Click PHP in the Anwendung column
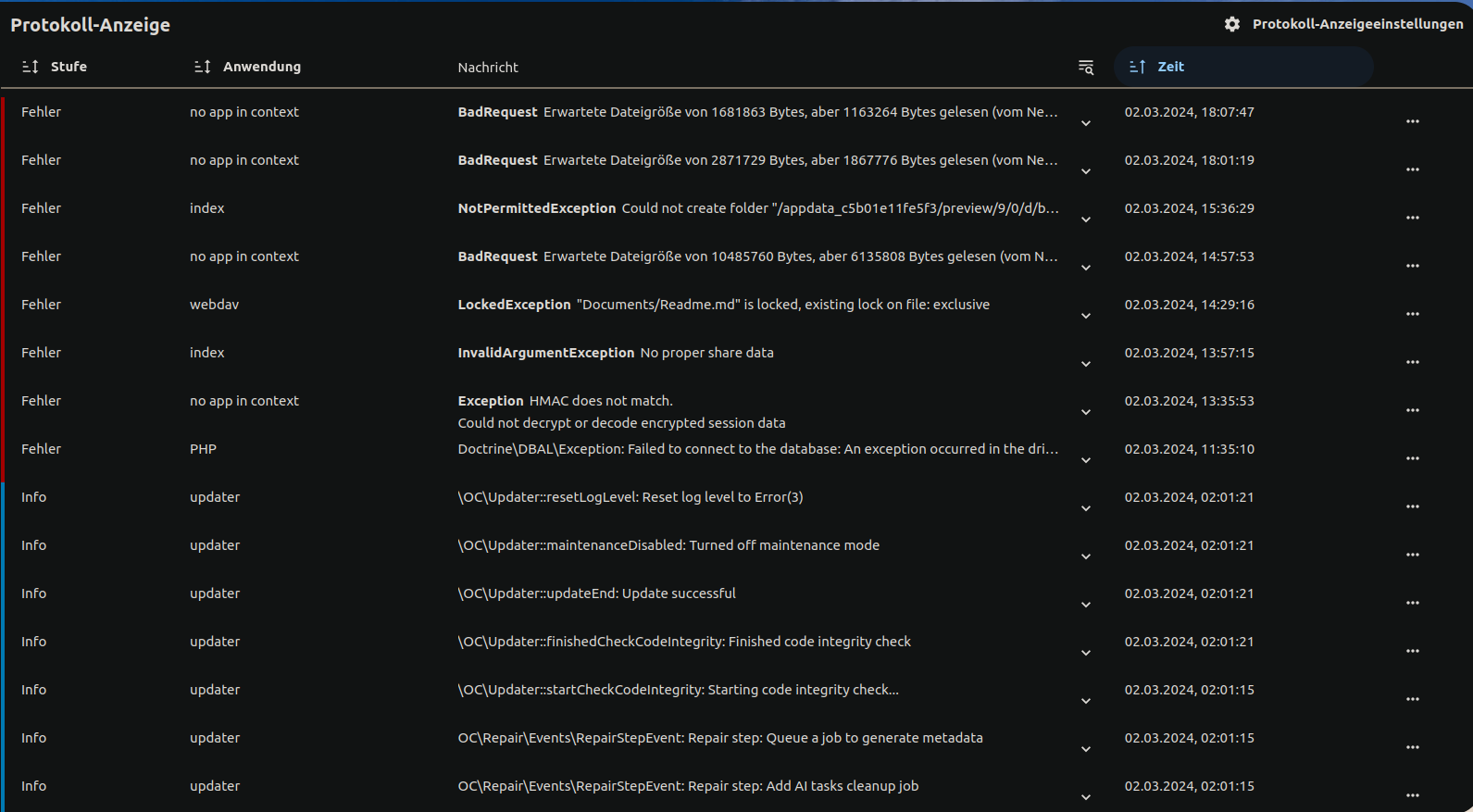Image resolution: width=1473 pixels, height=812 pixels. pyautogui.click(x=203, y=449)
